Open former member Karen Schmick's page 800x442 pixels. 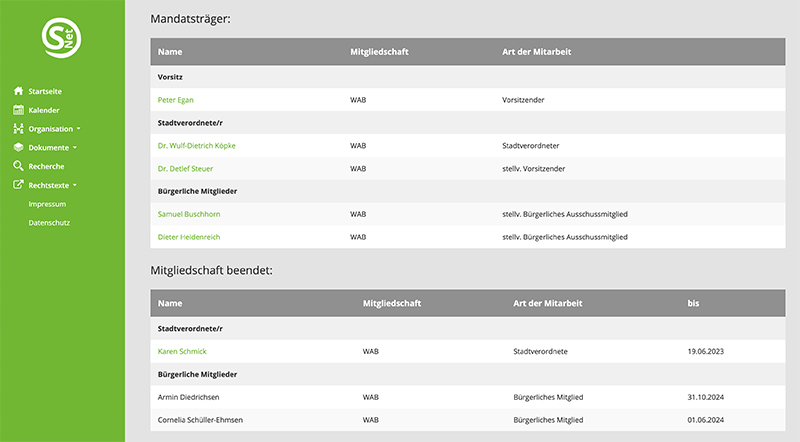tap(183, 351)
